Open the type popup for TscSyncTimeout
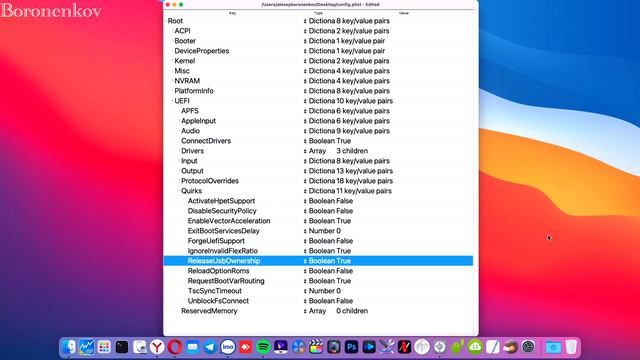Viewport: 640px width, 360px height. coord(305,291)
